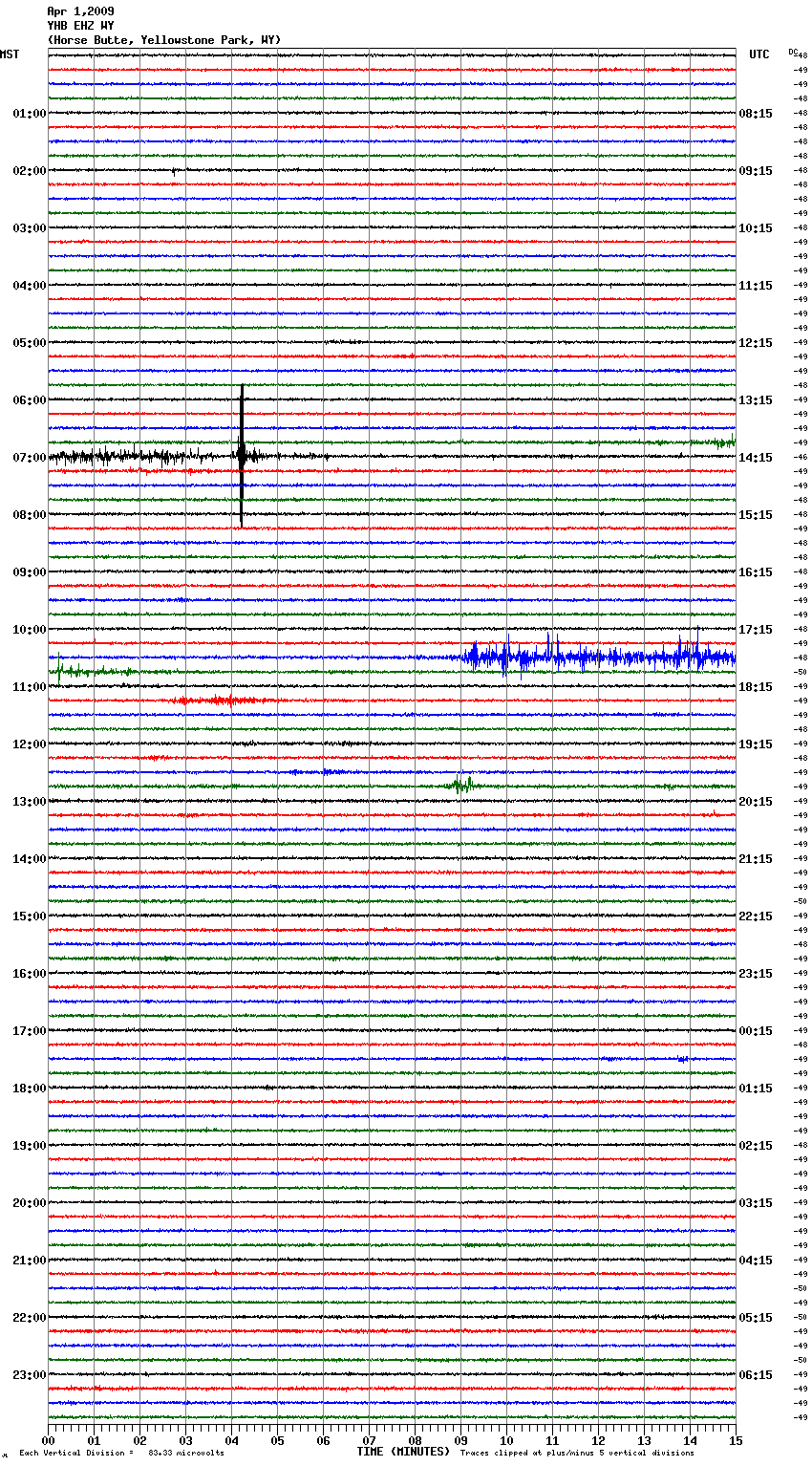
Task: Click the large black spike on the 07:00 trace
Action: (242, 456)
